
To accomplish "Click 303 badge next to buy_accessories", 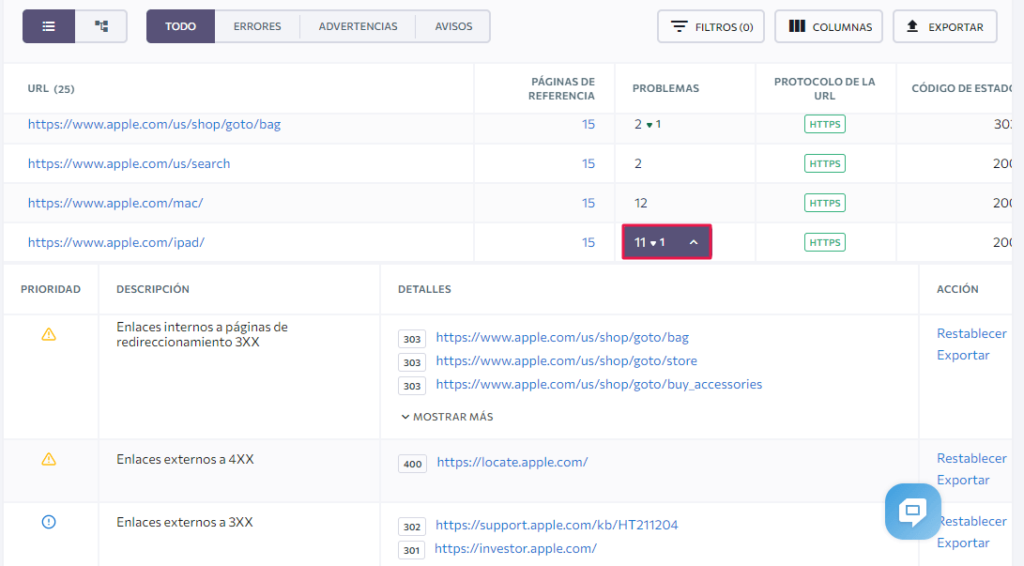I will 411,386.
